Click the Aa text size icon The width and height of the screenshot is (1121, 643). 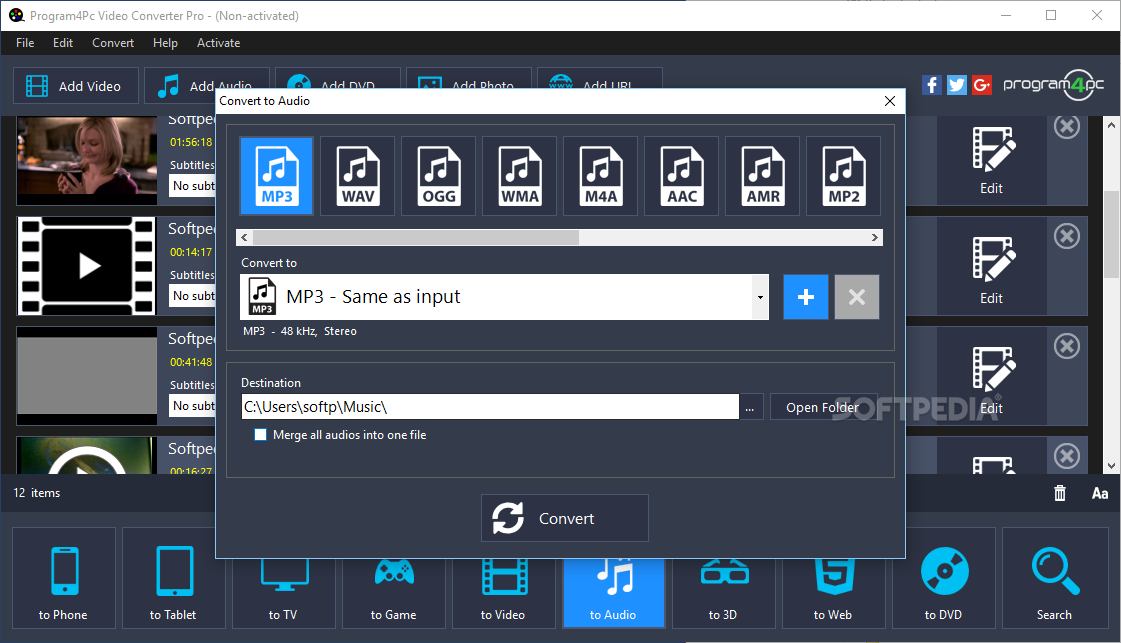[x=1100, y=493]
